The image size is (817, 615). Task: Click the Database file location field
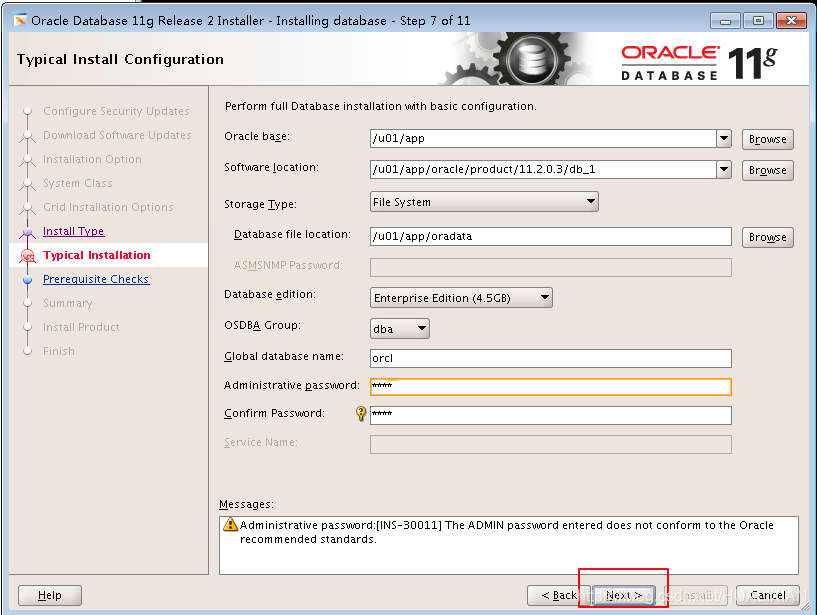(551, 236)
